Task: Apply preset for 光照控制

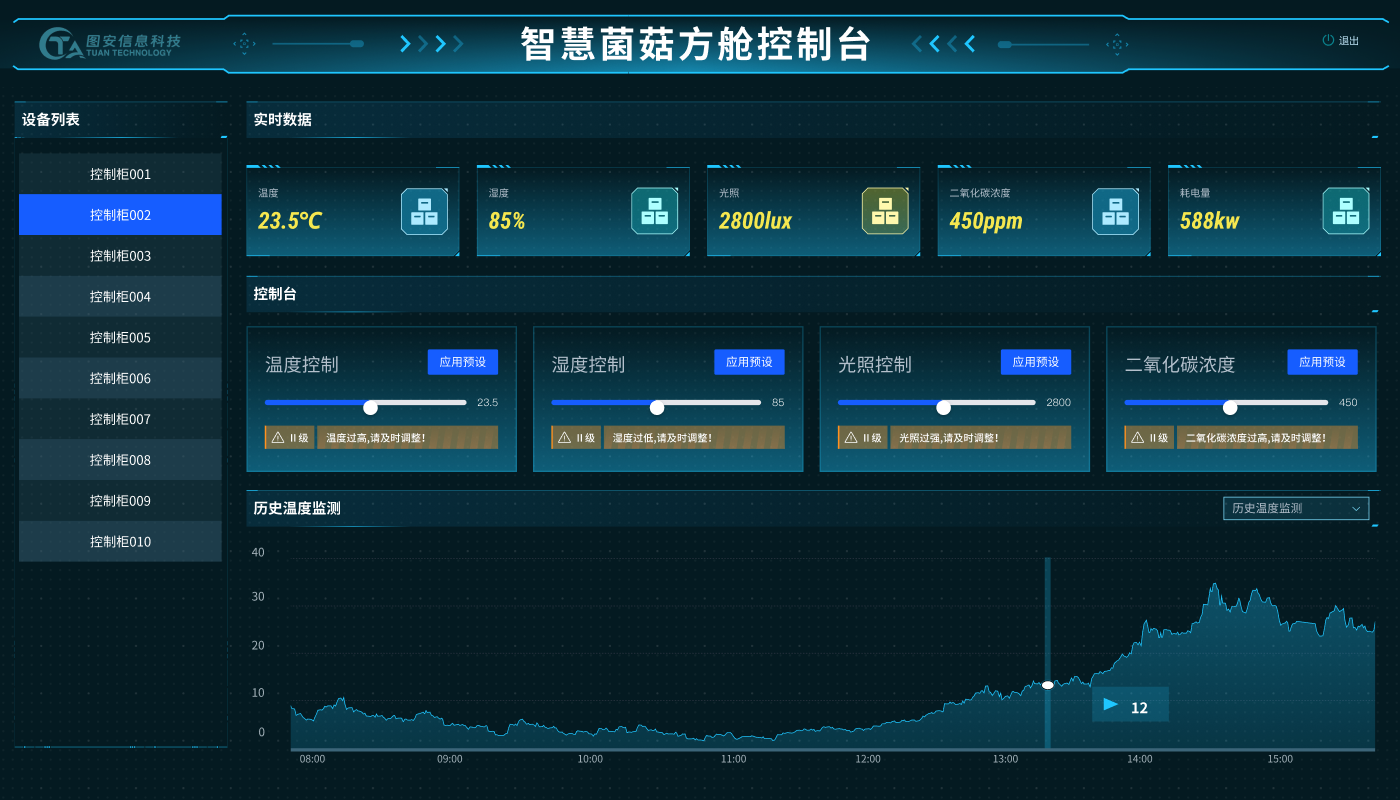Action: point(1036,362)
